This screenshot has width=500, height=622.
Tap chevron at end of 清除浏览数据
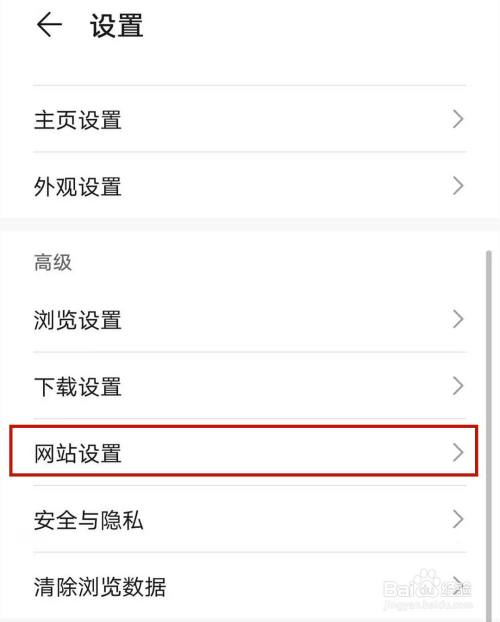tap(458, 586)
